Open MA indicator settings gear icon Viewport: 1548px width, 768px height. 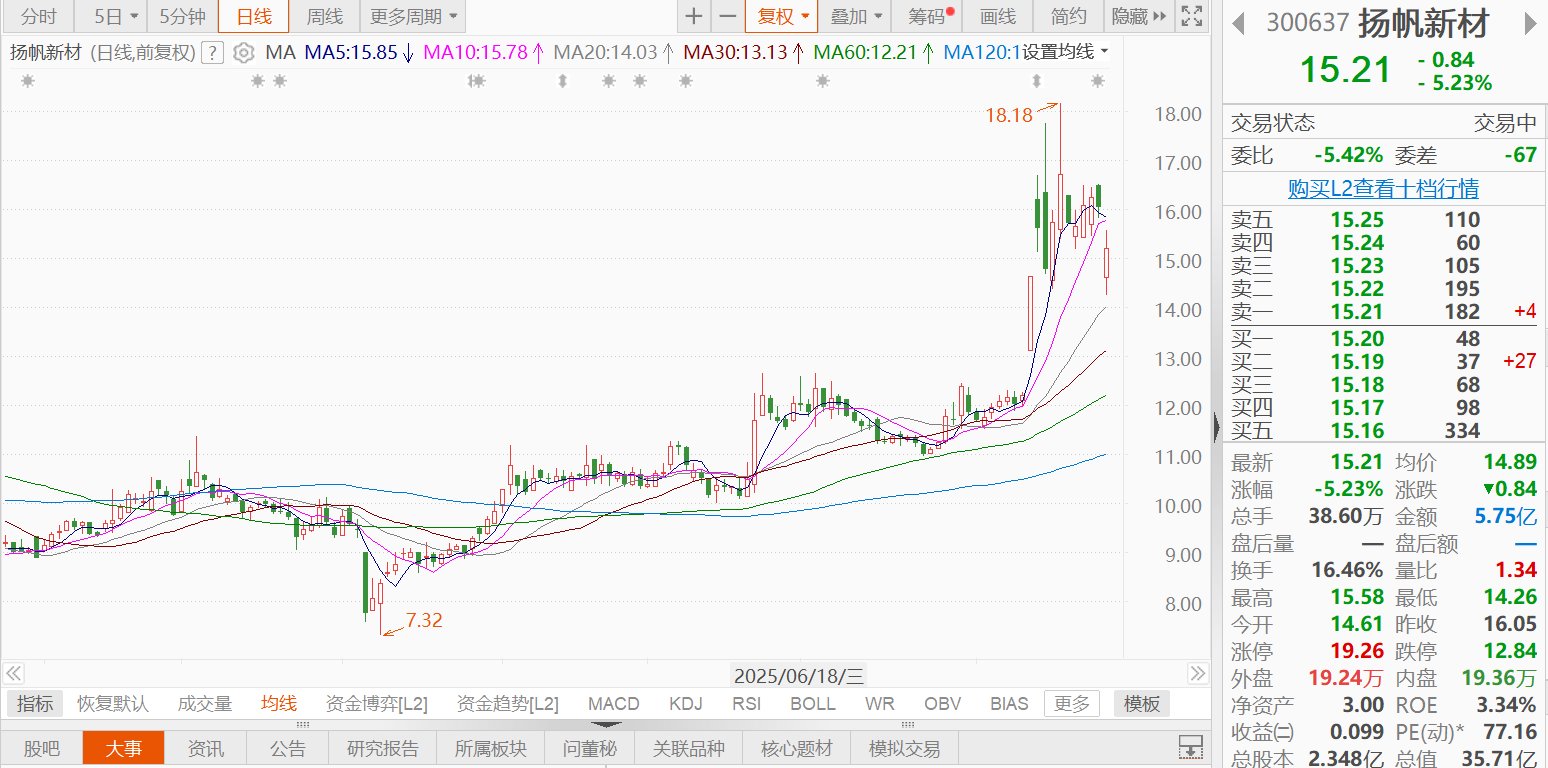tap(244, 53)
